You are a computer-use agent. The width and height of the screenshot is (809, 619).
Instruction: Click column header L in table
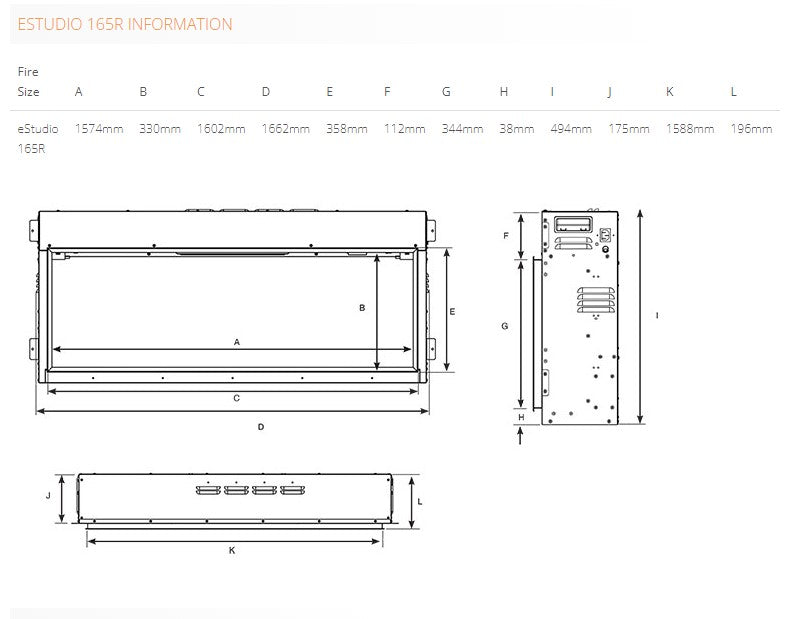tap(733, 92)
